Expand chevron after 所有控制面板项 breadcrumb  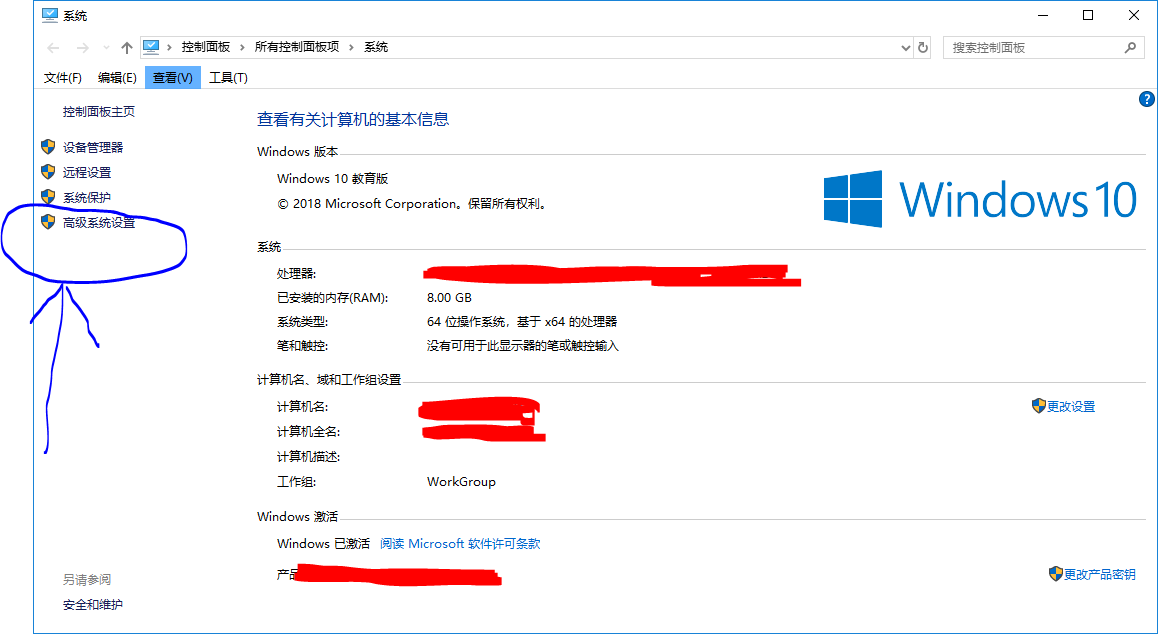click(x=352, y=47)
